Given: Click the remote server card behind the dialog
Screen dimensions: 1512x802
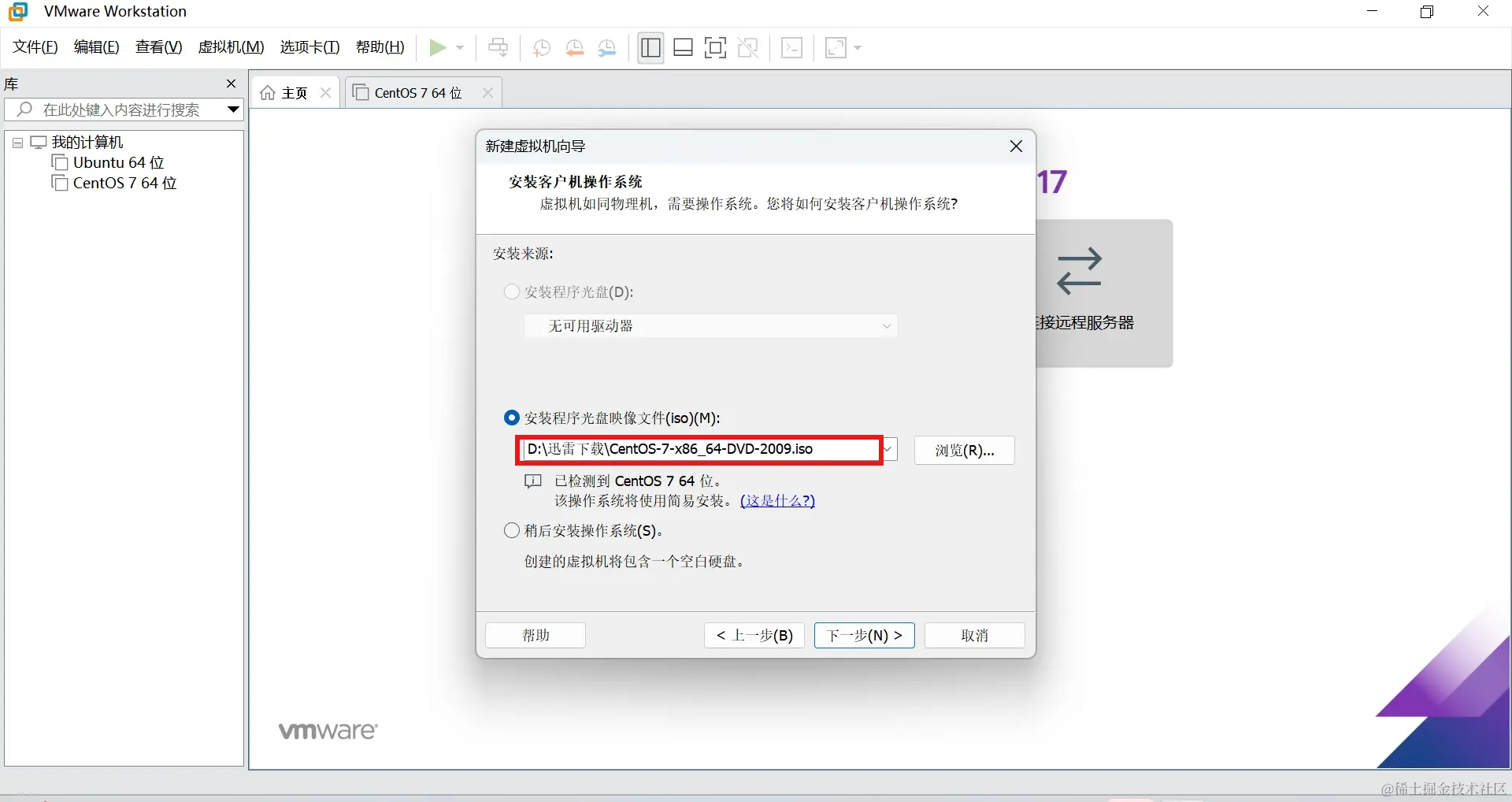Looking at the screenshot, I should pos(1104,293).
